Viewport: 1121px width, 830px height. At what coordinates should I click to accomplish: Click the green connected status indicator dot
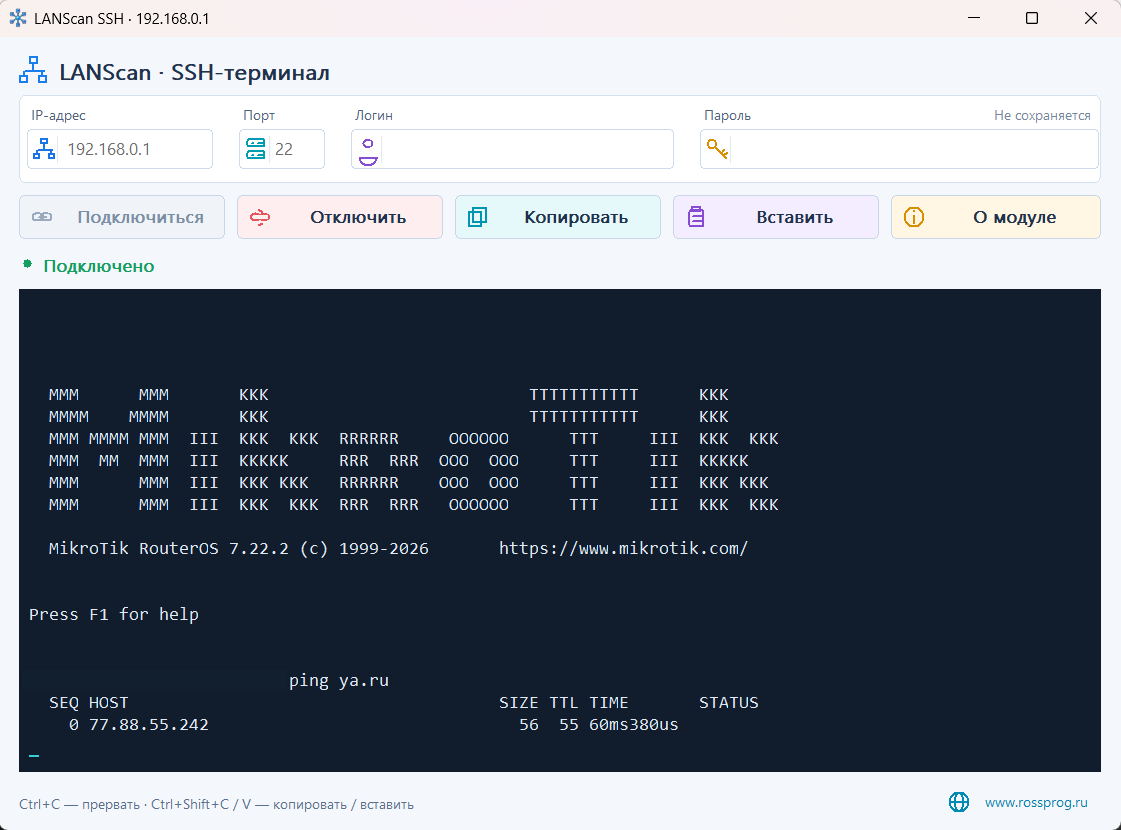28,265
